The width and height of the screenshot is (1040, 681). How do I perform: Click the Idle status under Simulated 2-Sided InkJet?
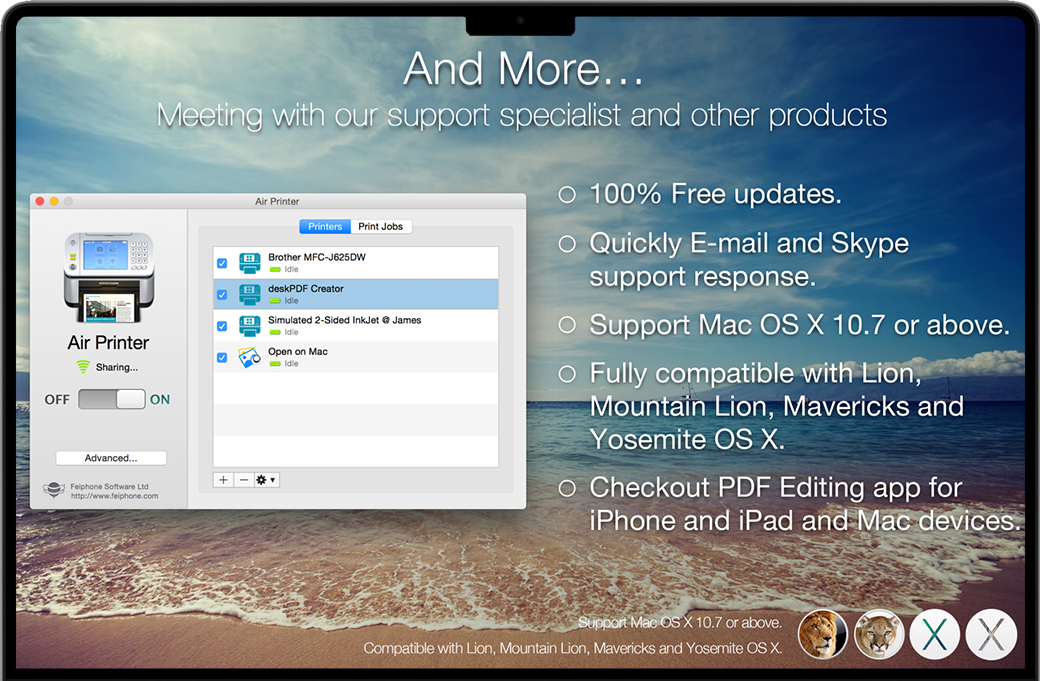291,332
